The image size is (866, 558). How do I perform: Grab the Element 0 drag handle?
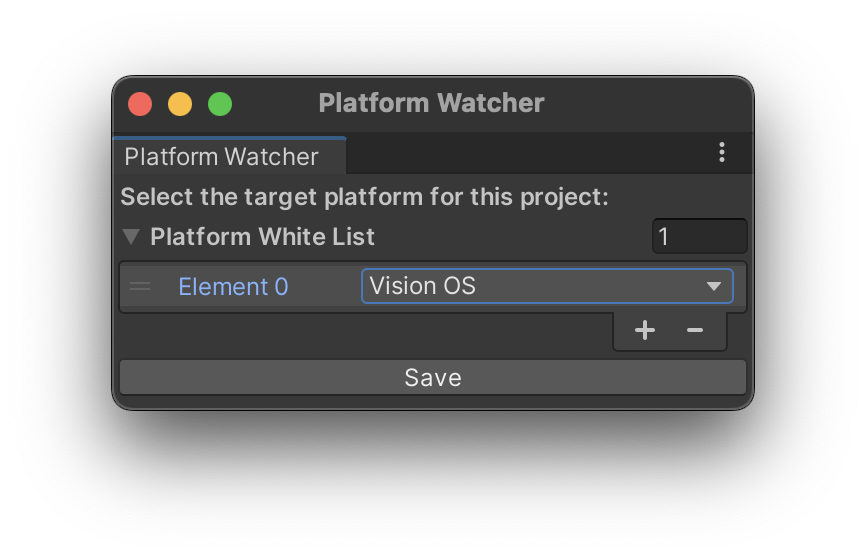point(141,287)
